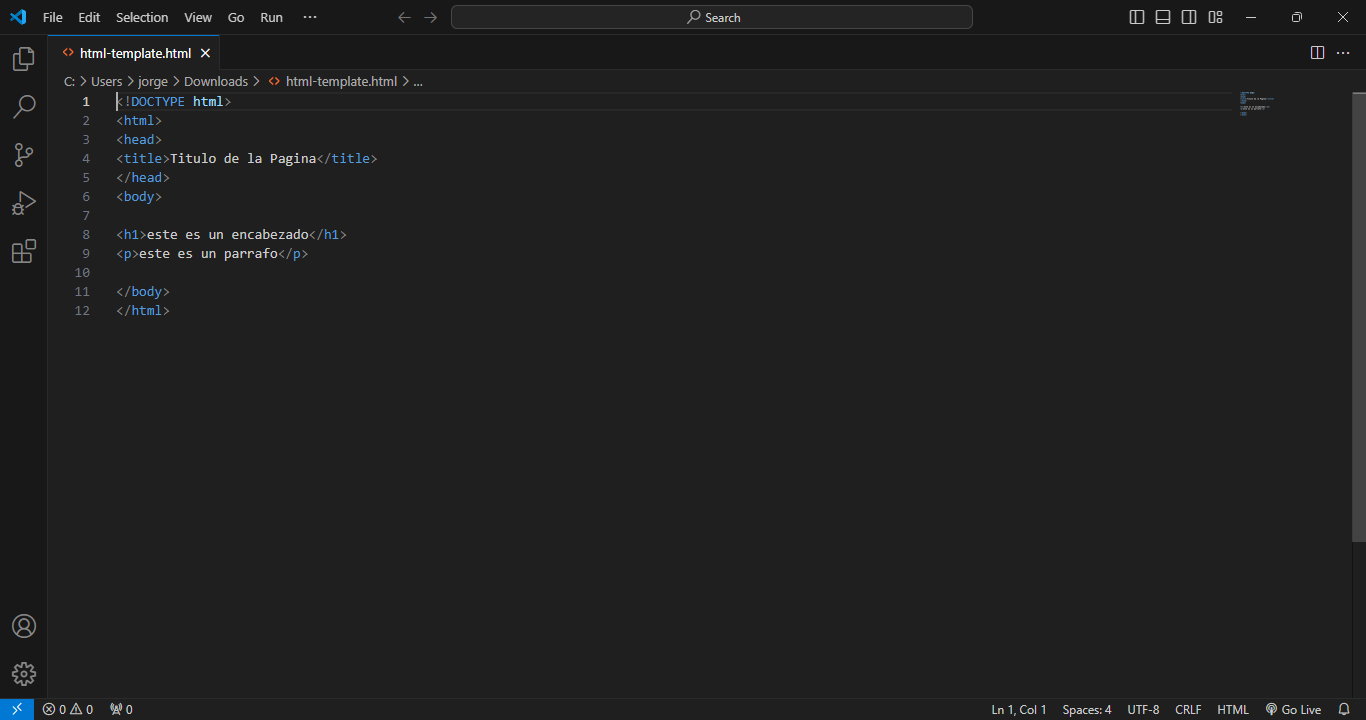Click the top Search command box
Viewport: 1366px width, 720px height.
click(x=712, y=17)
